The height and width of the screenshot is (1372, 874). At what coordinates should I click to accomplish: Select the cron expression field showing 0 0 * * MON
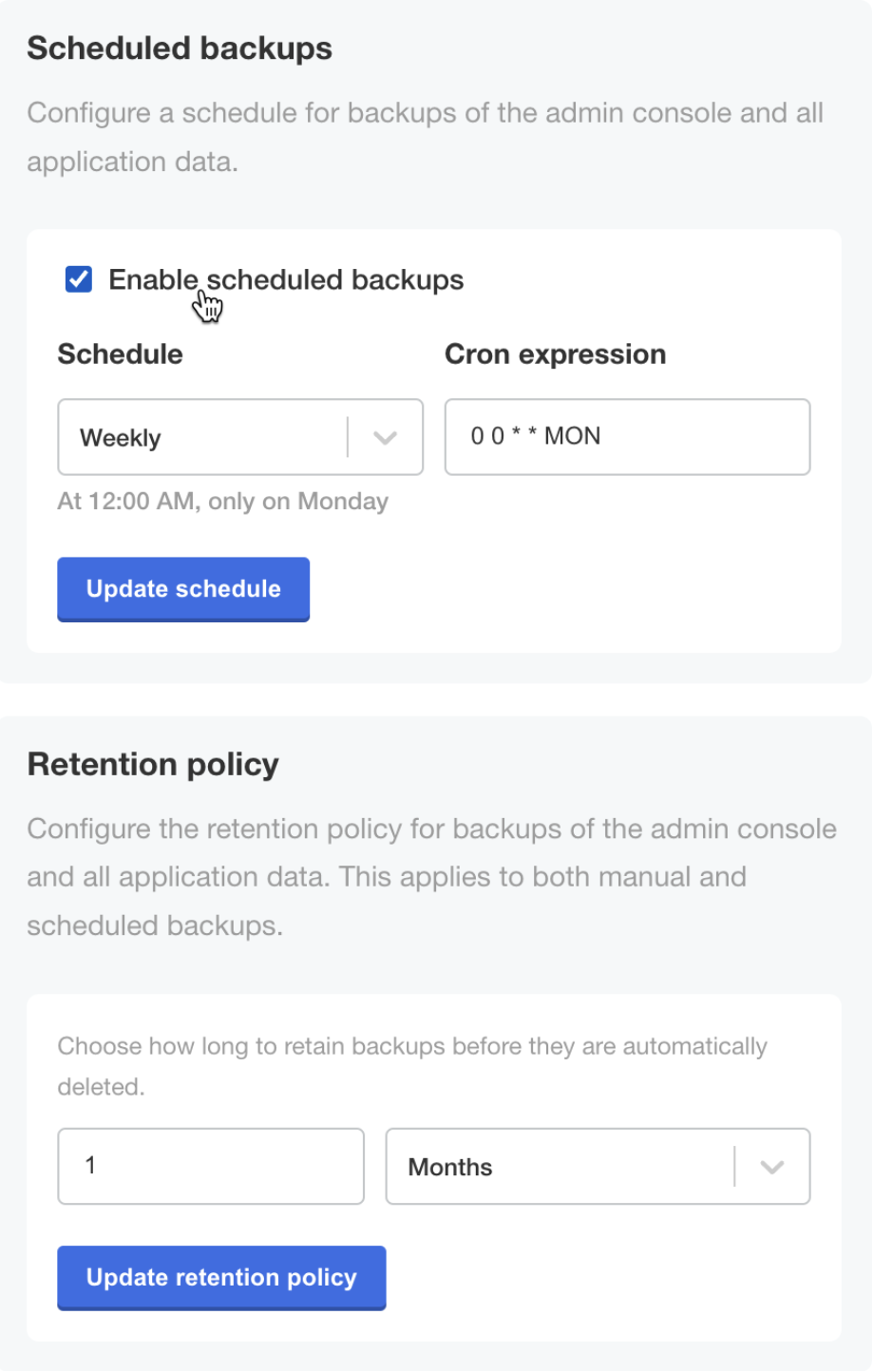[x=627, y=437]
